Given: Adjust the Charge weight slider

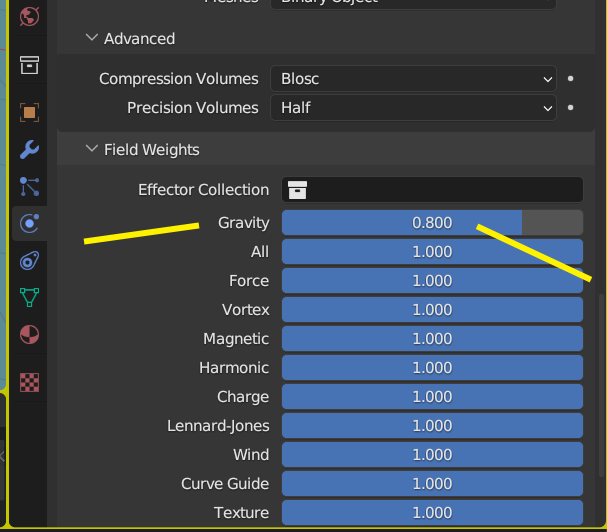Looking at the screenshot, I should point(432,397).
